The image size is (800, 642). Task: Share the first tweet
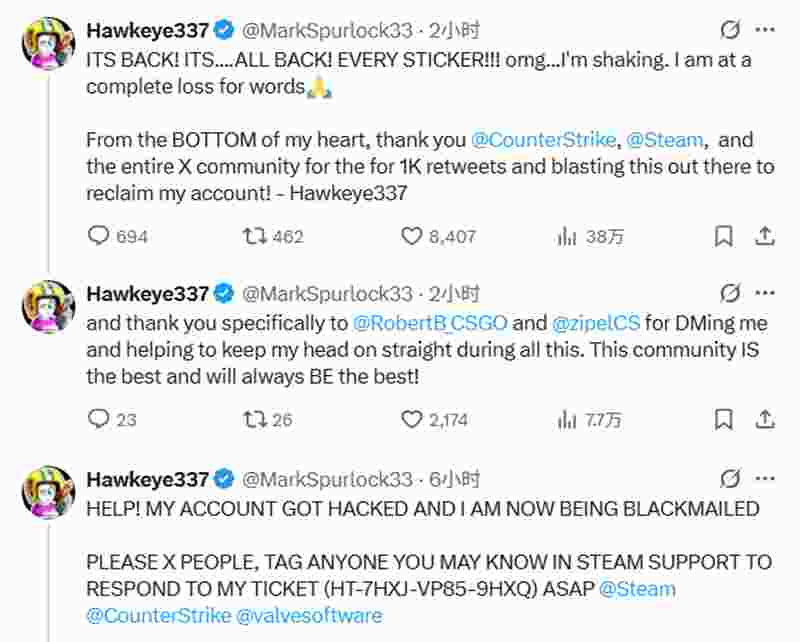[x=764, y=236]
